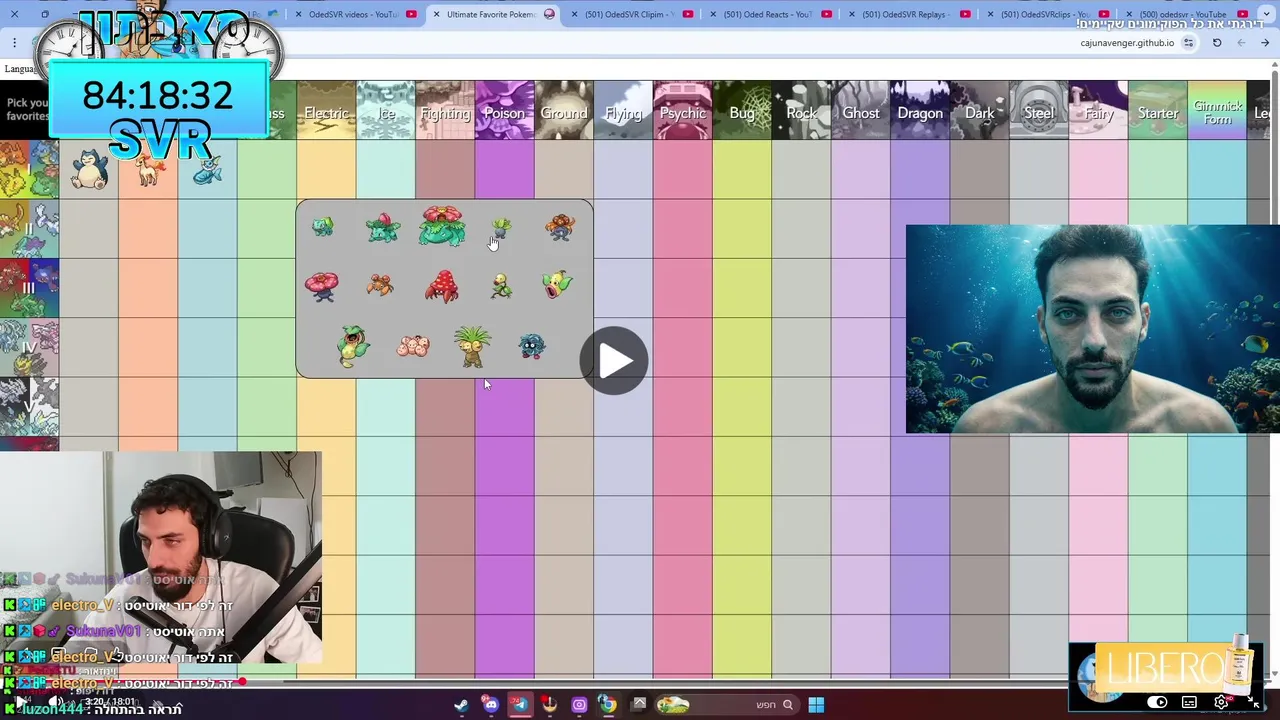This screenshot has height=720, width=1280.
Task: Open Chrome from the taskbar
Action: click(x=607, y=704)
